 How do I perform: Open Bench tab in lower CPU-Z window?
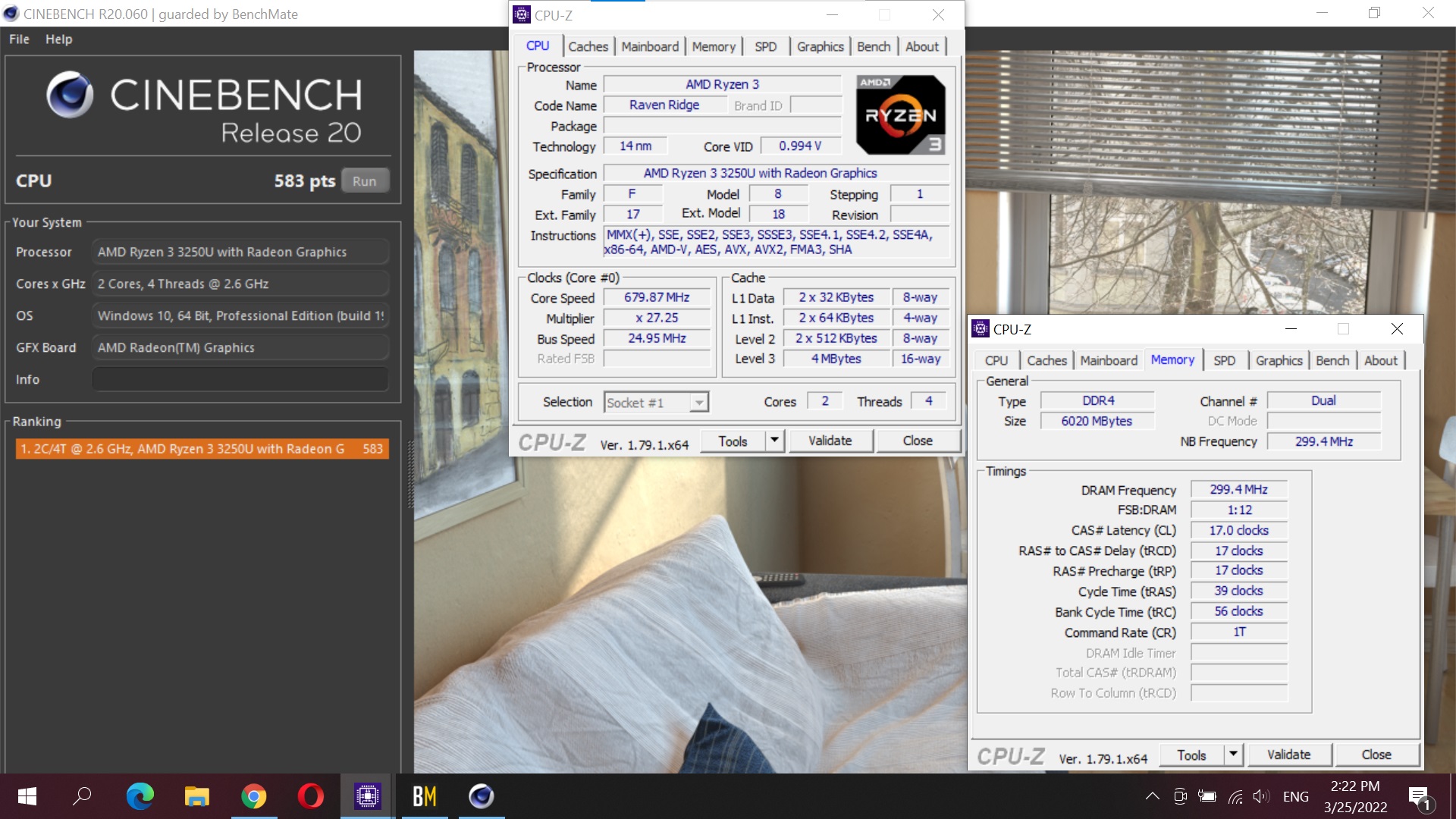coord(1332,360)
